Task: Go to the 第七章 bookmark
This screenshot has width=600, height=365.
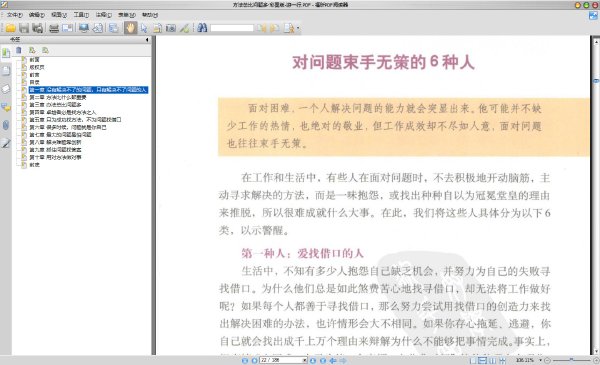Action: [60, 135]
